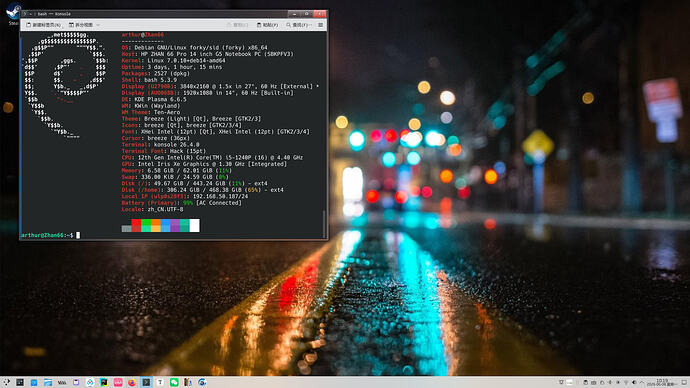
Task: Click the shield icon in system tray
Action: point(561,382)
